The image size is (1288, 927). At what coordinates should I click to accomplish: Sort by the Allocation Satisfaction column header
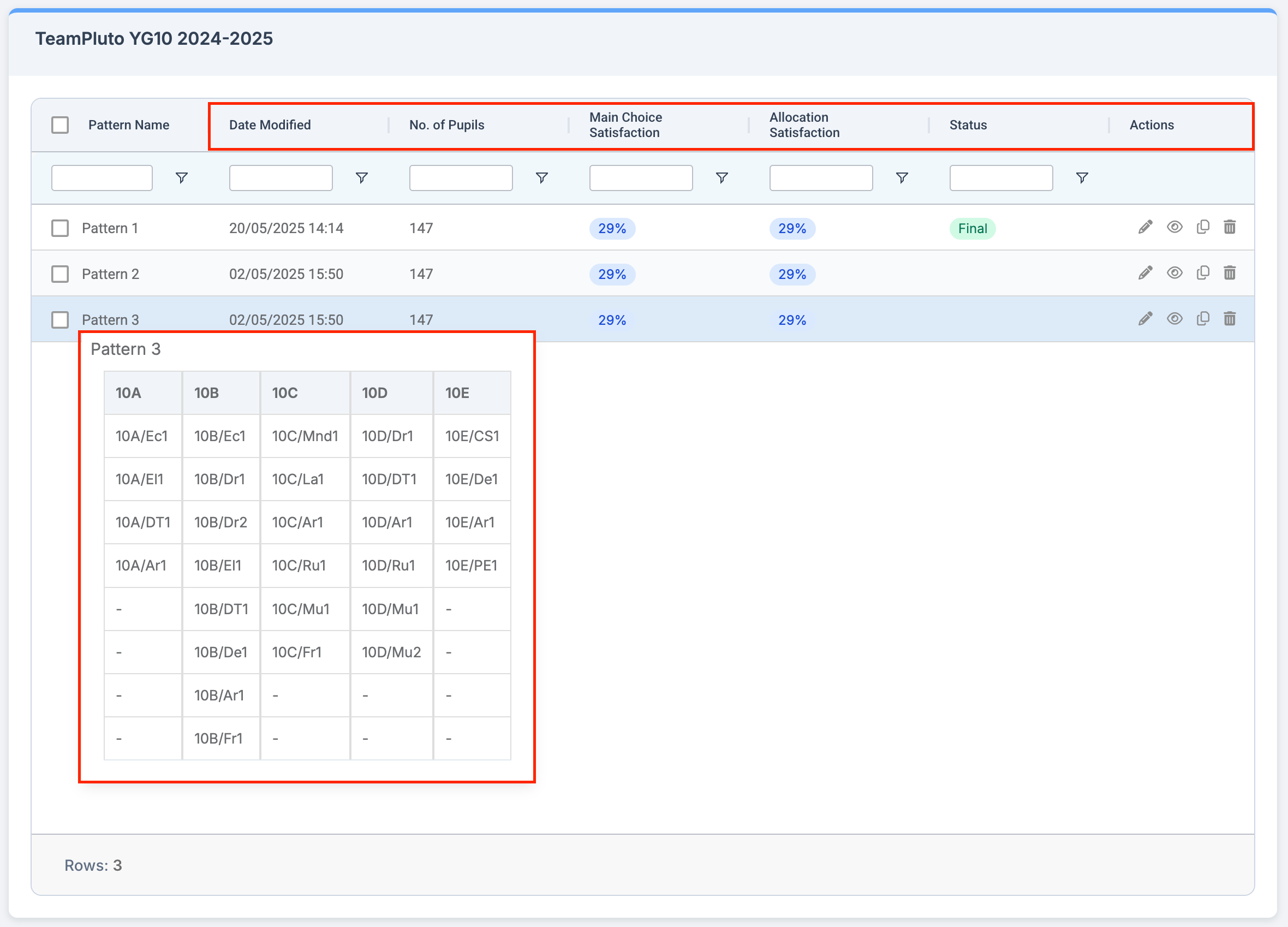(x=804, y=124)
